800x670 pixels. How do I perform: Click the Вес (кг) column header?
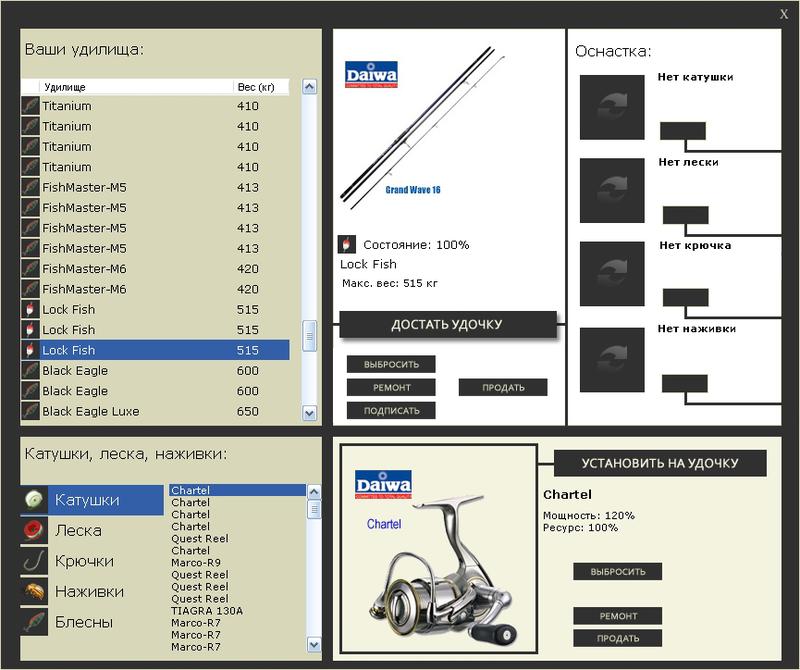(x=261, y=87)
